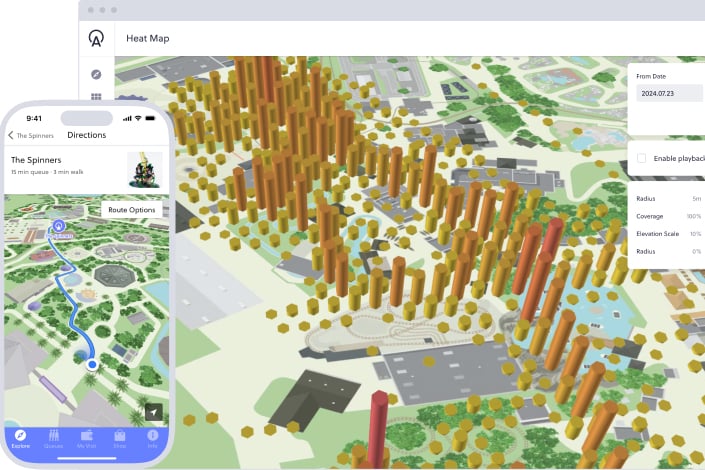Image resolution: width=705 pixels, height=470 pixels.
Task: Open the Info icon on phone bar
Action: tap(152, 438)
